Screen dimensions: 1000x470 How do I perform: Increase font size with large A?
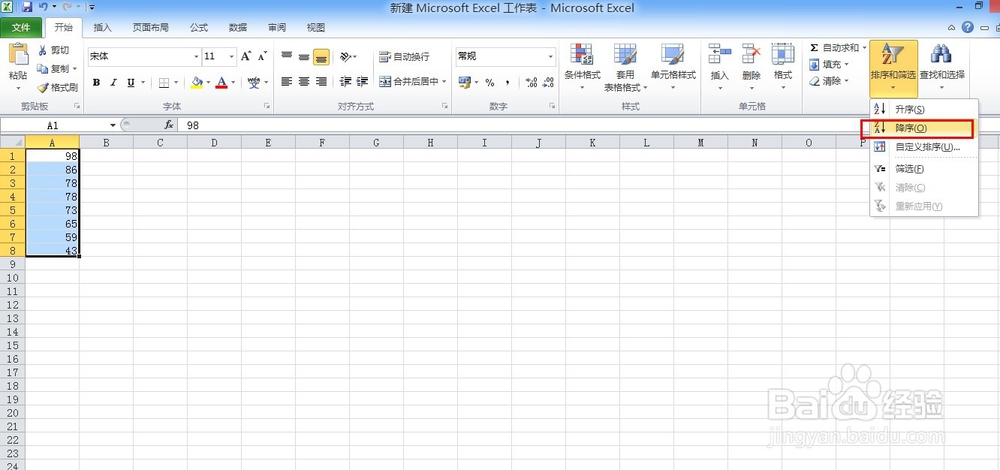click(x=246, y=56)
